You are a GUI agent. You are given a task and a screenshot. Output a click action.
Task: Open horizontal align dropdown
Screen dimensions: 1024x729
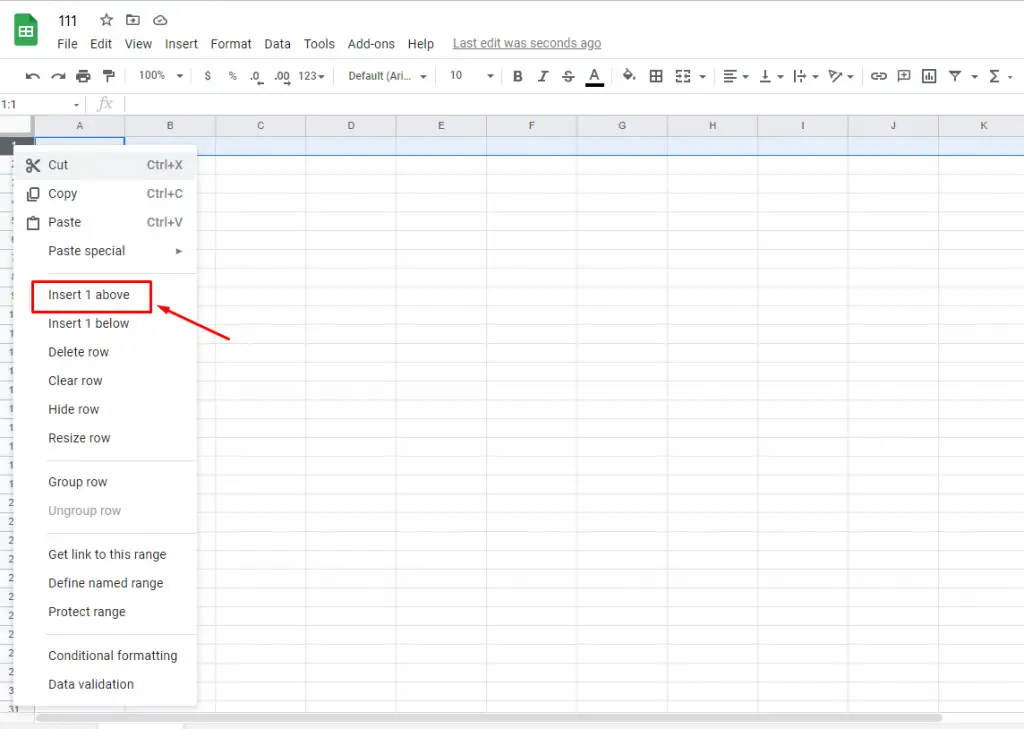pyautogui.click(x=736, y=76)
